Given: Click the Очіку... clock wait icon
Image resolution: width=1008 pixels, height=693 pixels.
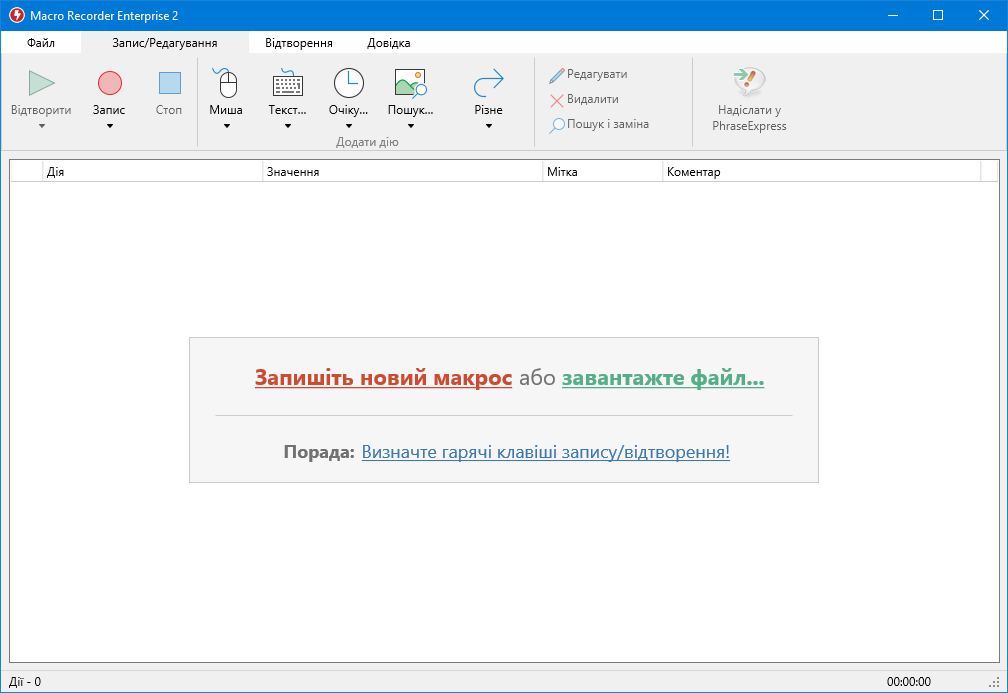Looking at the screenshot, I should [348, 83].
